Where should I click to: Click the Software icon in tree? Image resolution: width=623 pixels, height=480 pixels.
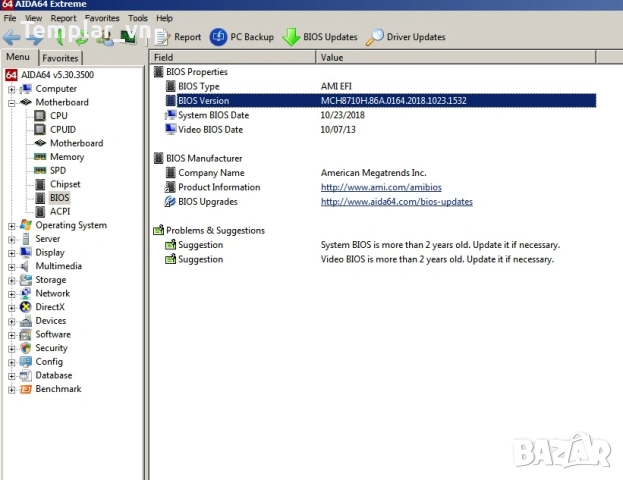[26, 334]
